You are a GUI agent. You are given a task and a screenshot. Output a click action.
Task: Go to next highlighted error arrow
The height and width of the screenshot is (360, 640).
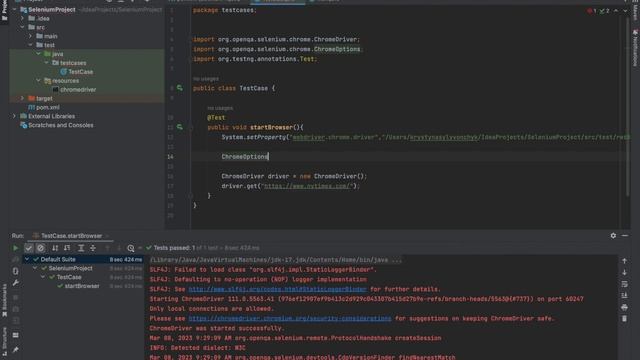tap(625, 11)
